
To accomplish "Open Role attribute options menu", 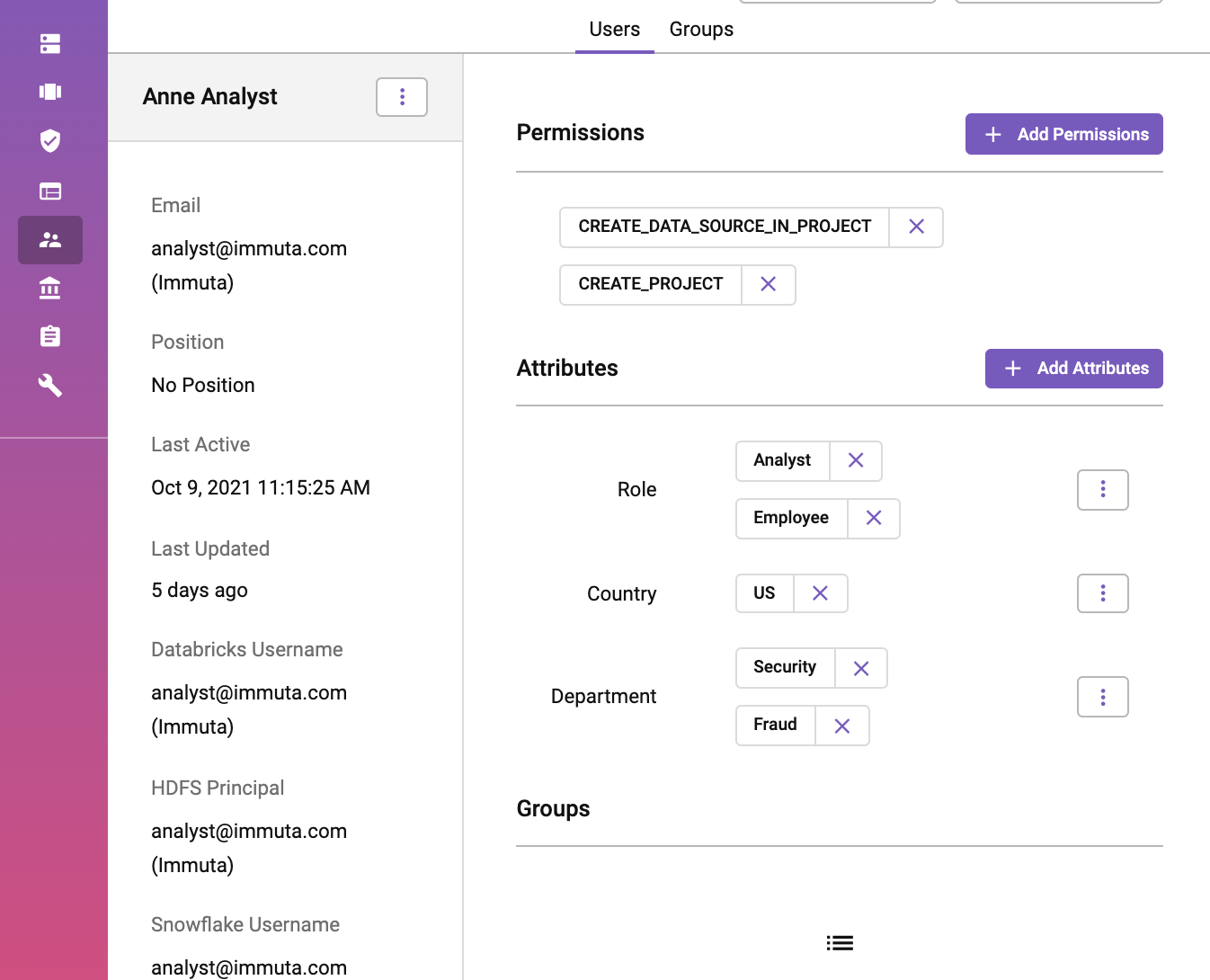I will 1103,490.
